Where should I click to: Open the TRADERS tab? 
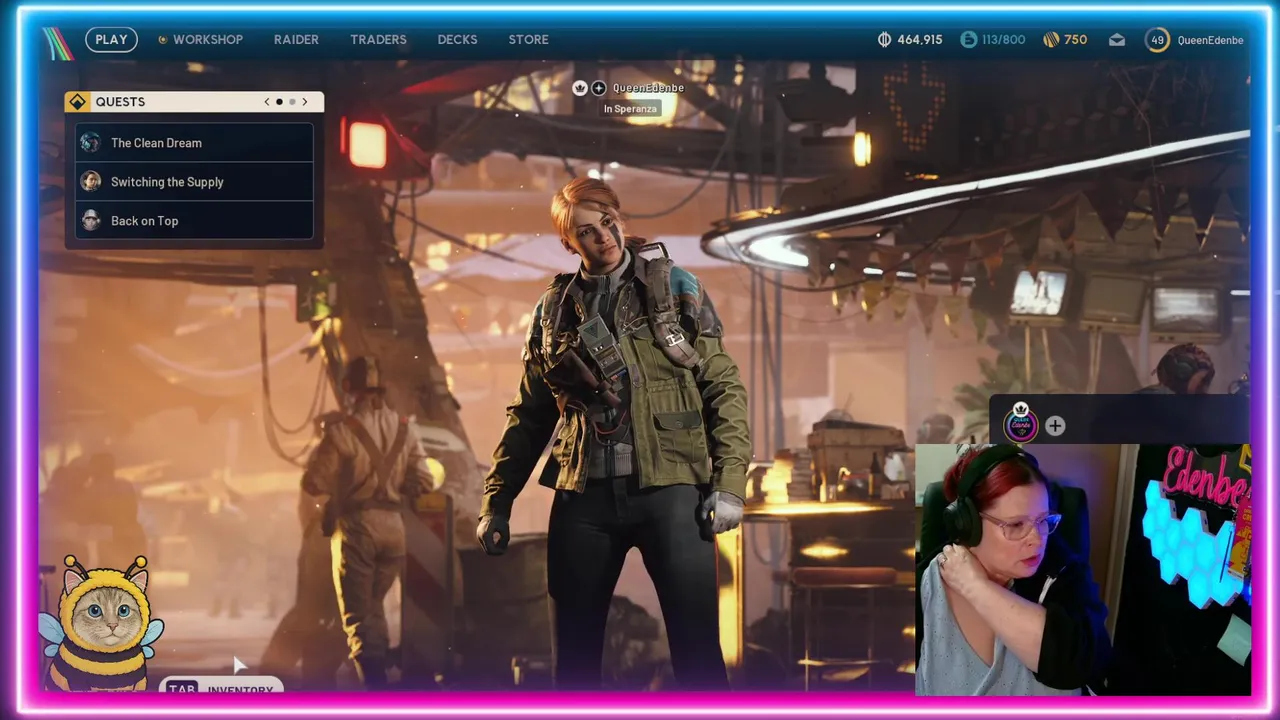(x=378, y=40)
